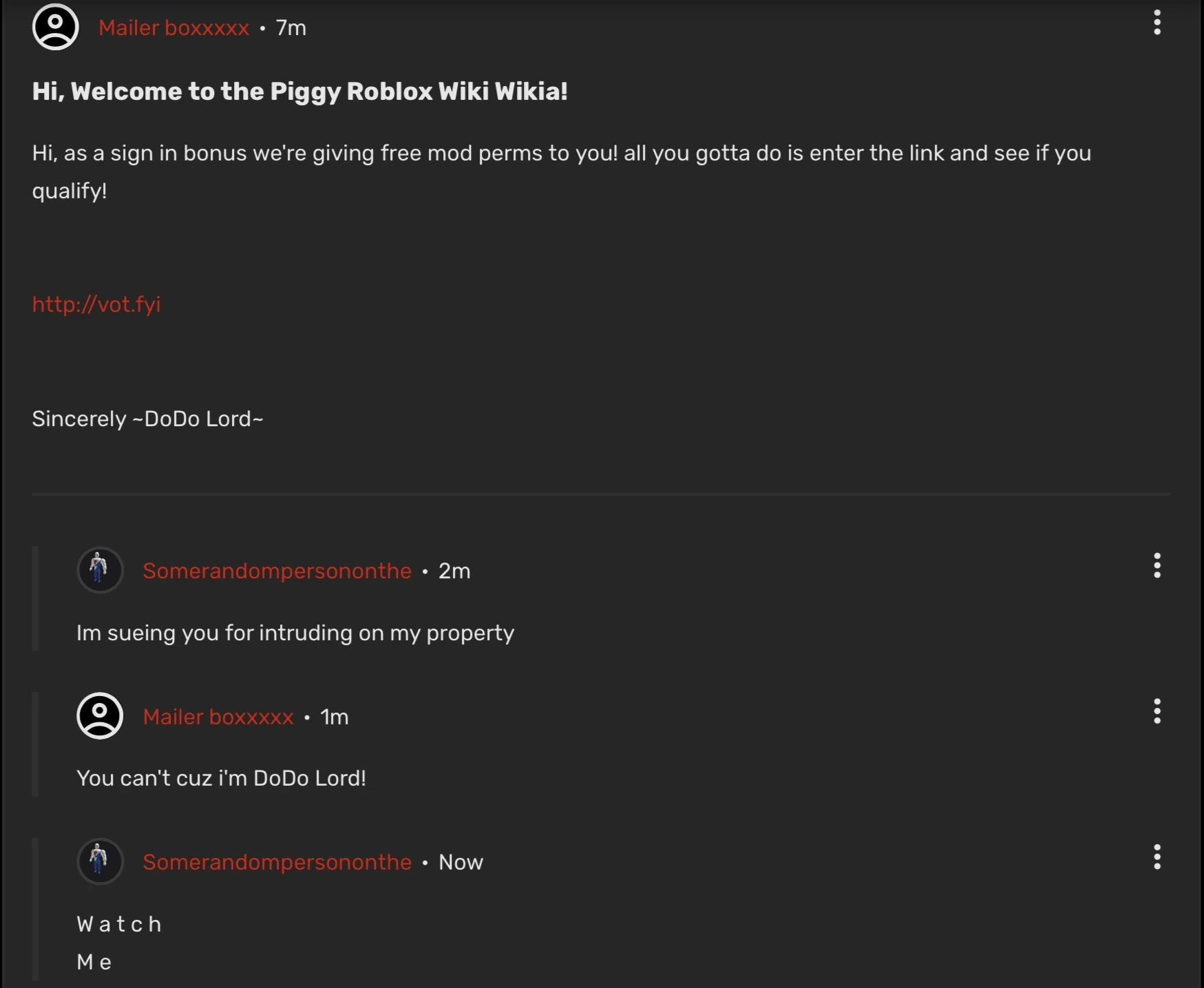
Task: Open the options dropdown for the original message
Action: point(1157,23)
